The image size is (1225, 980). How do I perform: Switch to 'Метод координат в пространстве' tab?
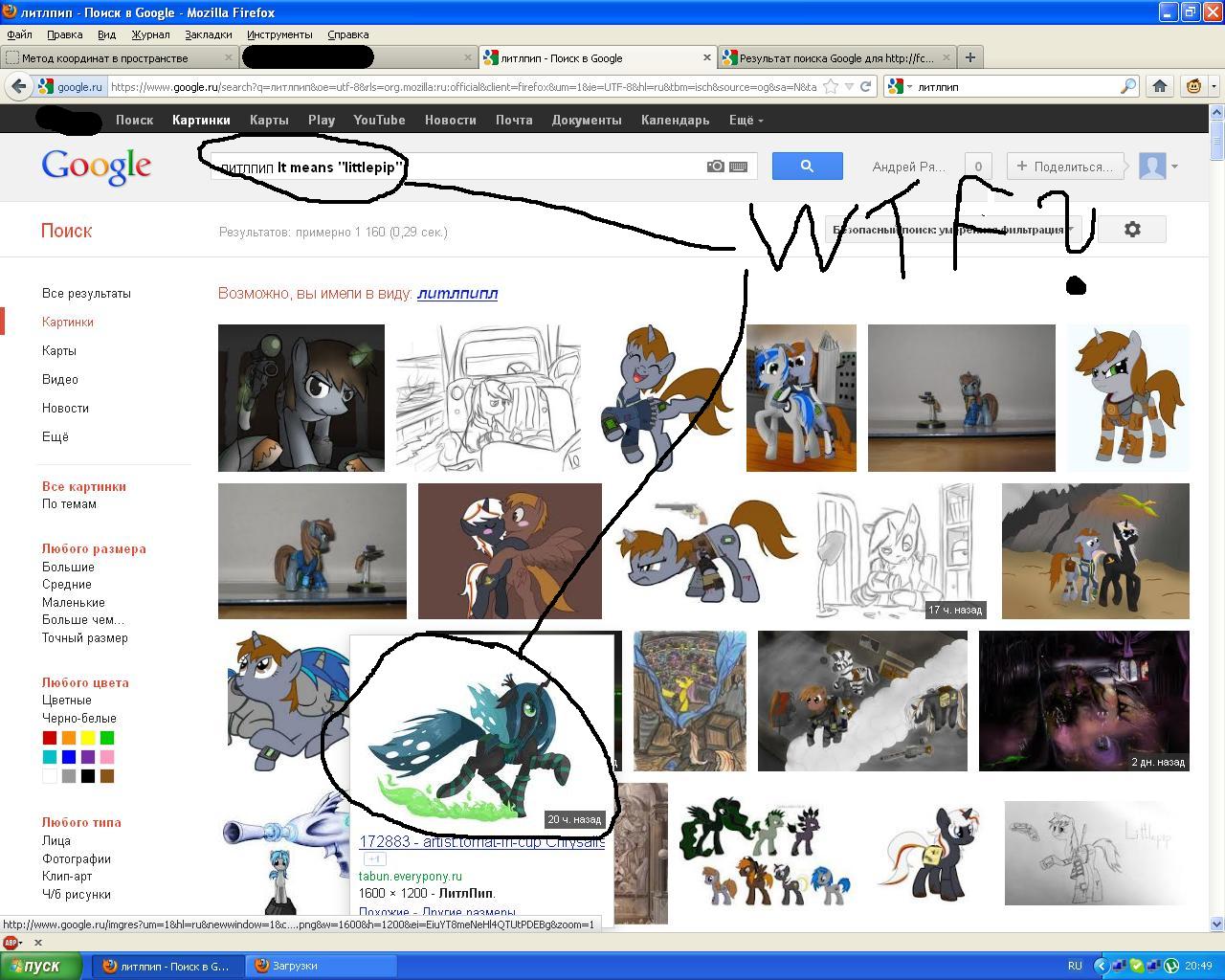(x=120, y=57)
